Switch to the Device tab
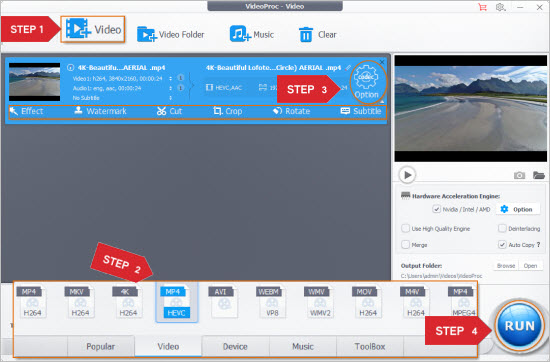Image resolution: width=550 pixels, height=362 pixels. pyautogui.click(x=235, y=347)
